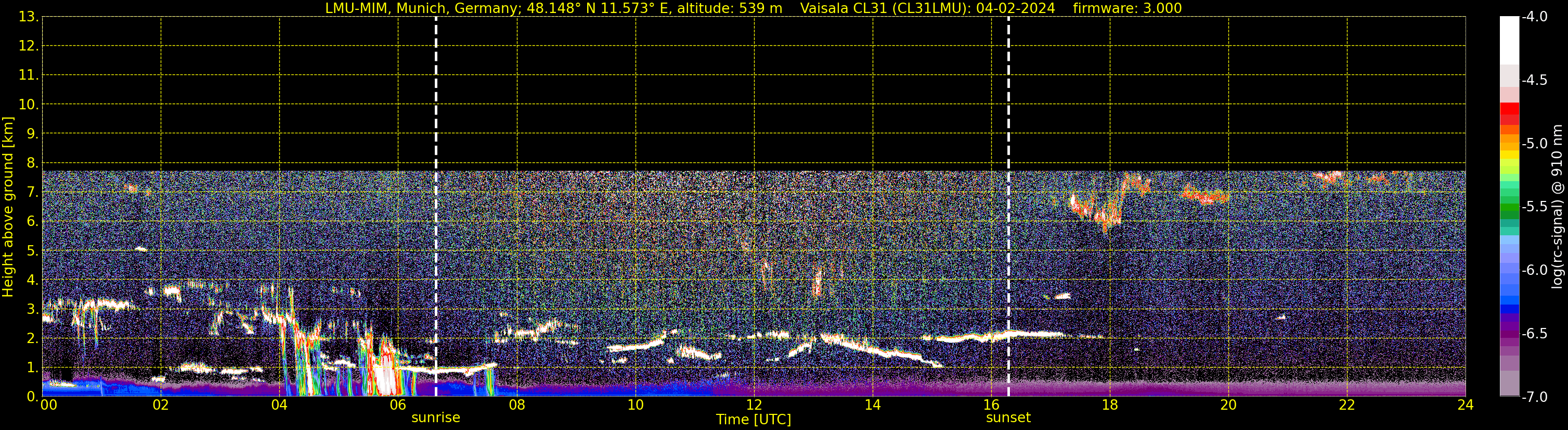Screen dimensions: 1568x430
Task: Click the -5.5 colorbar tick label
Action: (x=1534, y=207)
